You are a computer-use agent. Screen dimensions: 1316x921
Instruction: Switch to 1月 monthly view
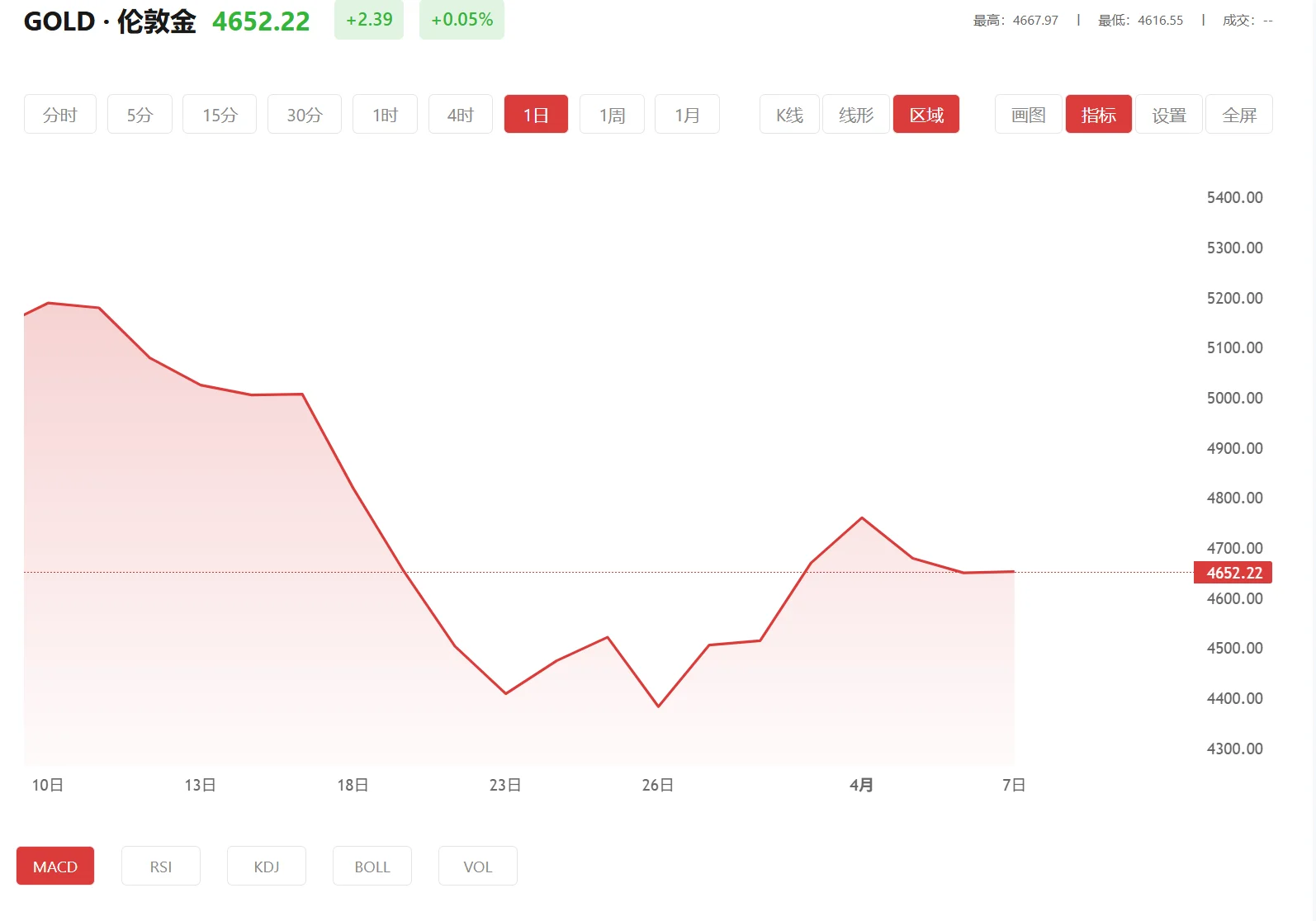687,115
